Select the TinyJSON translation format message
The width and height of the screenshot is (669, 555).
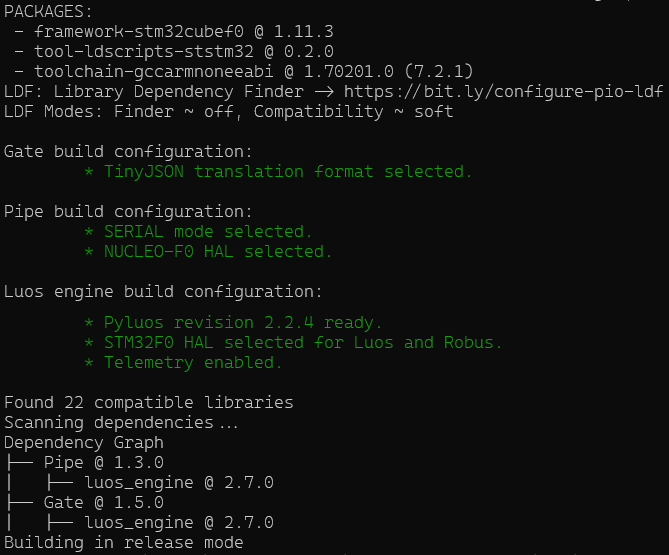[288, 171]
